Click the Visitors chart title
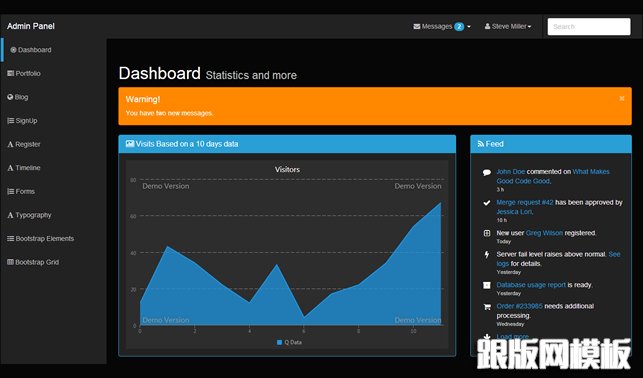This screenshot has width=643, height=378. 287,169
